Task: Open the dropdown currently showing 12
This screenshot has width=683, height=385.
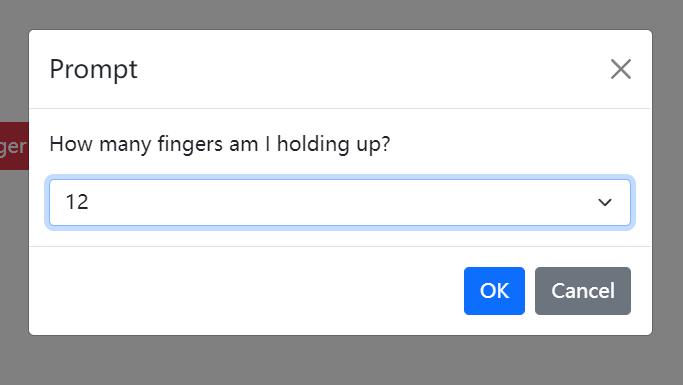Action: tap(340, 203)
